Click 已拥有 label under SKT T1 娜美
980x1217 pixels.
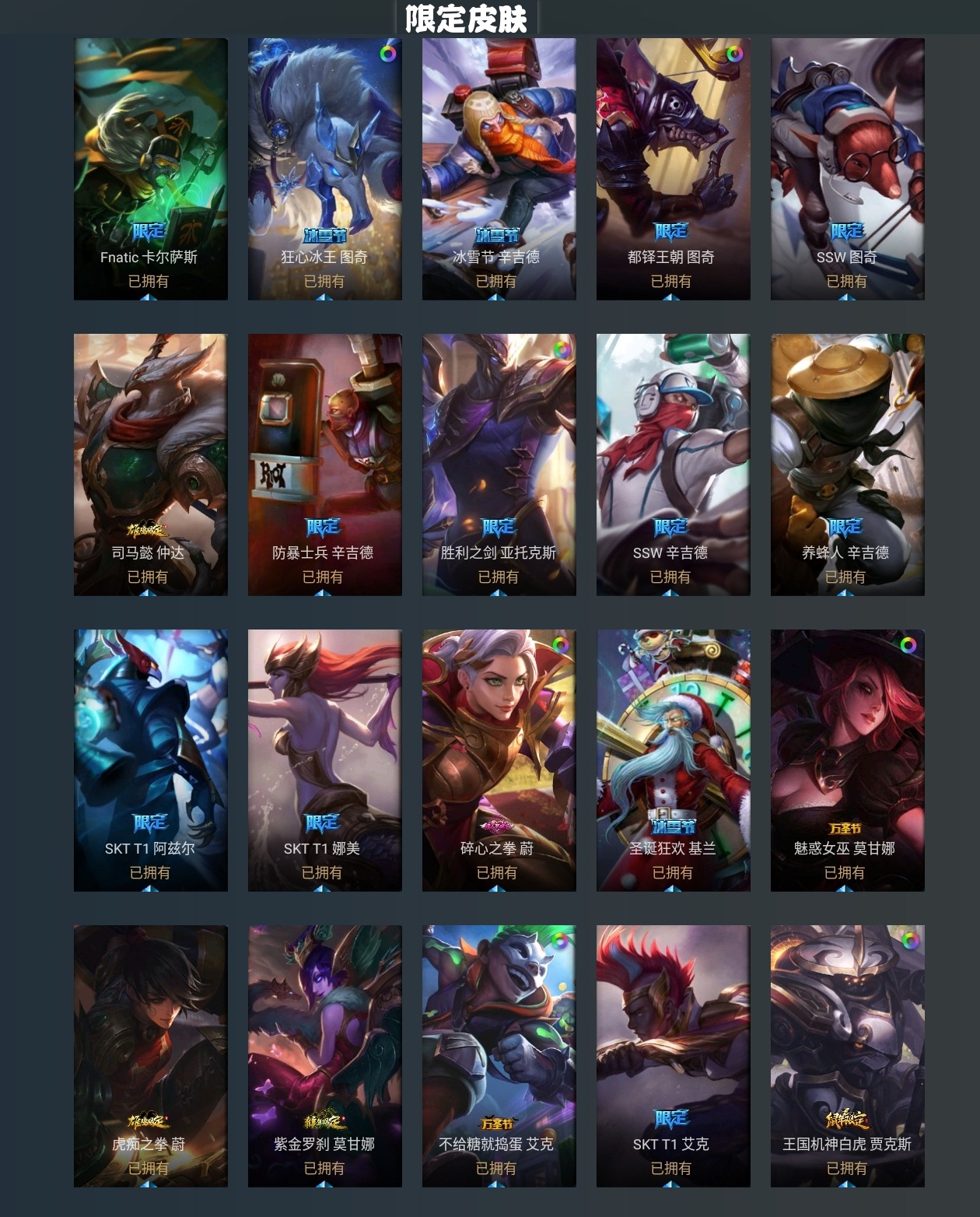[x=322, y=873]
